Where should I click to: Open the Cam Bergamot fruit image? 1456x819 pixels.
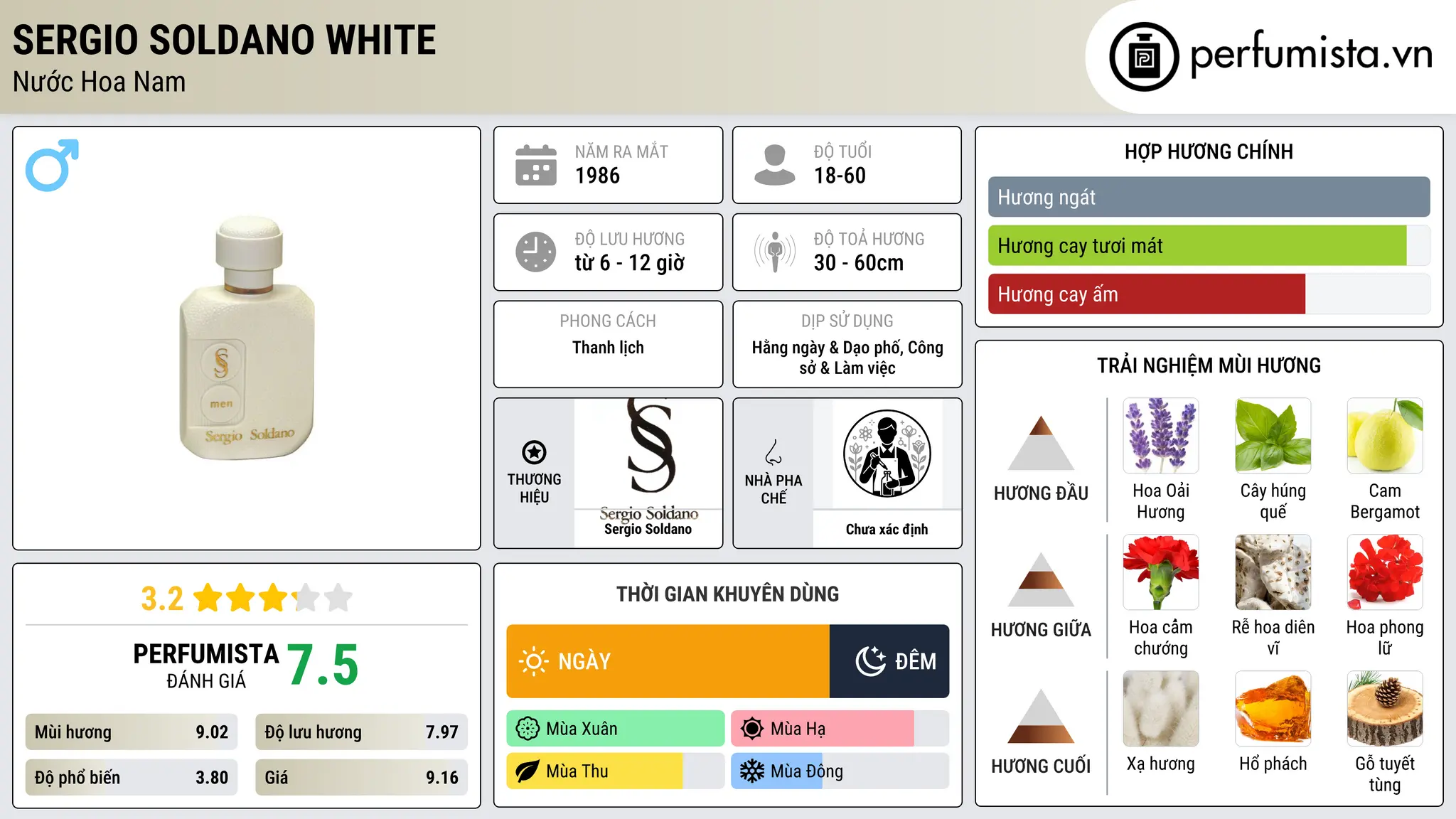click(x=1385, y=436)
